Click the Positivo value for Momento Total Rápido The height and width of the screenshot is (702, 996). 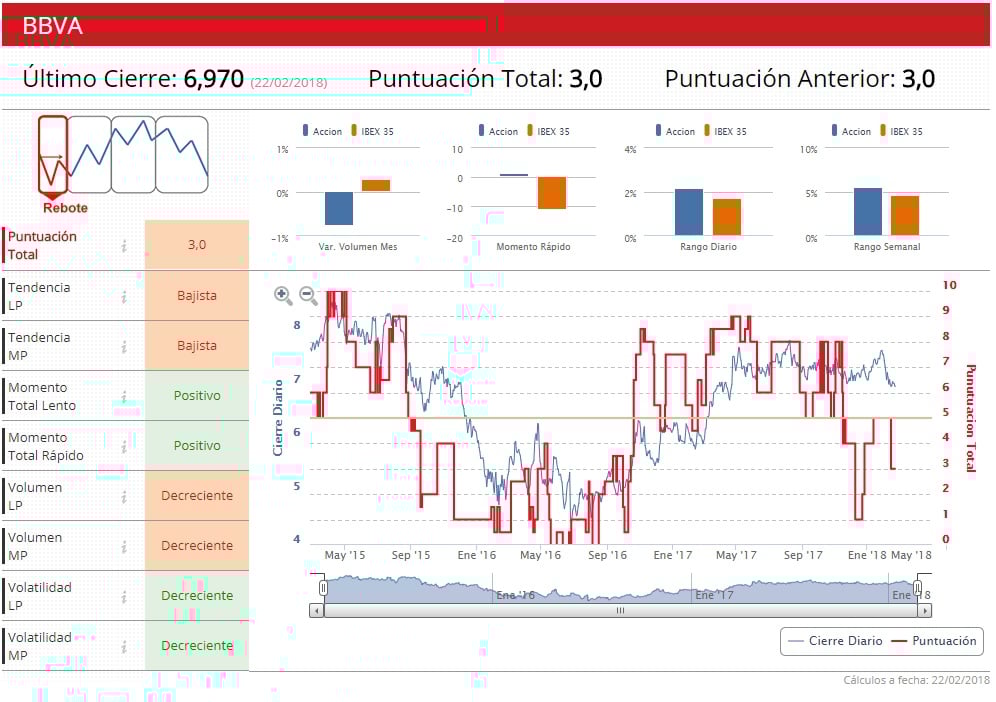tap(197, 446)
